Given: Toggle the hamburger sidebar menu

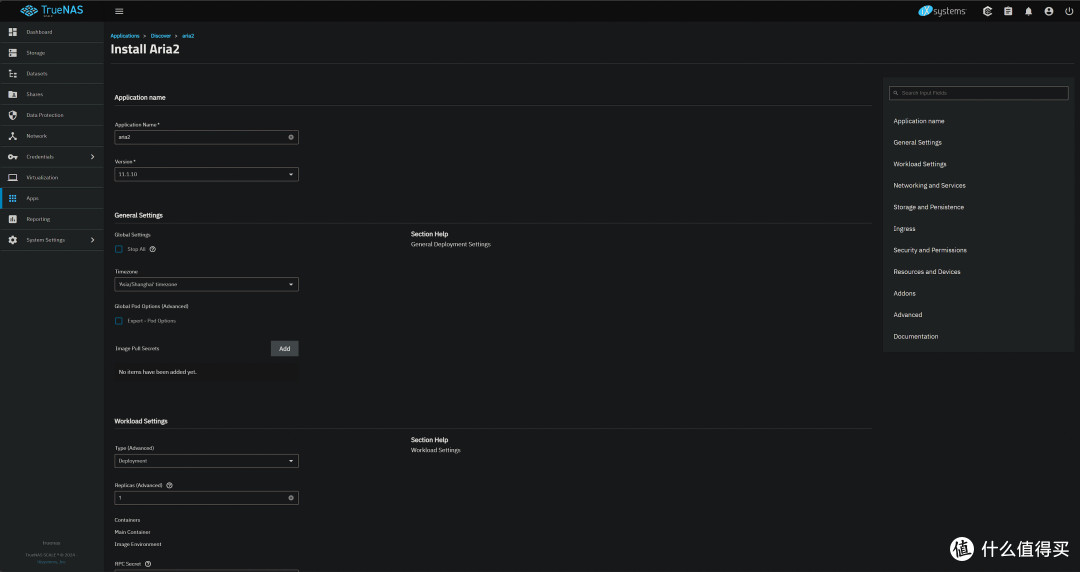Looking at the screenshot, I should tap(119, 11).
